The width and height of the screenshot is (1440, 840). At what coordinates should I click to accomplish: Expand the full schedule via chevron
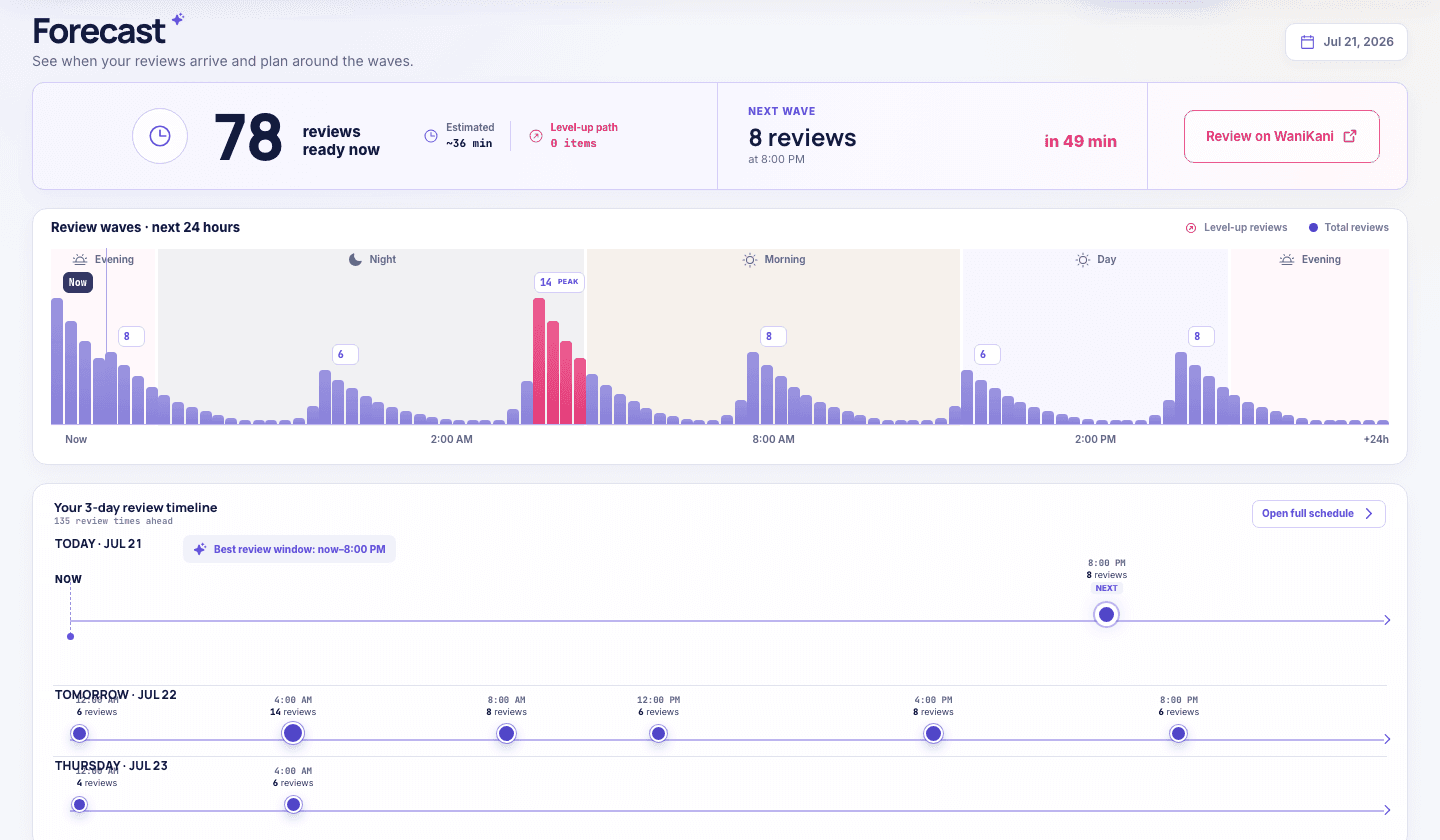coord(1369,513)
